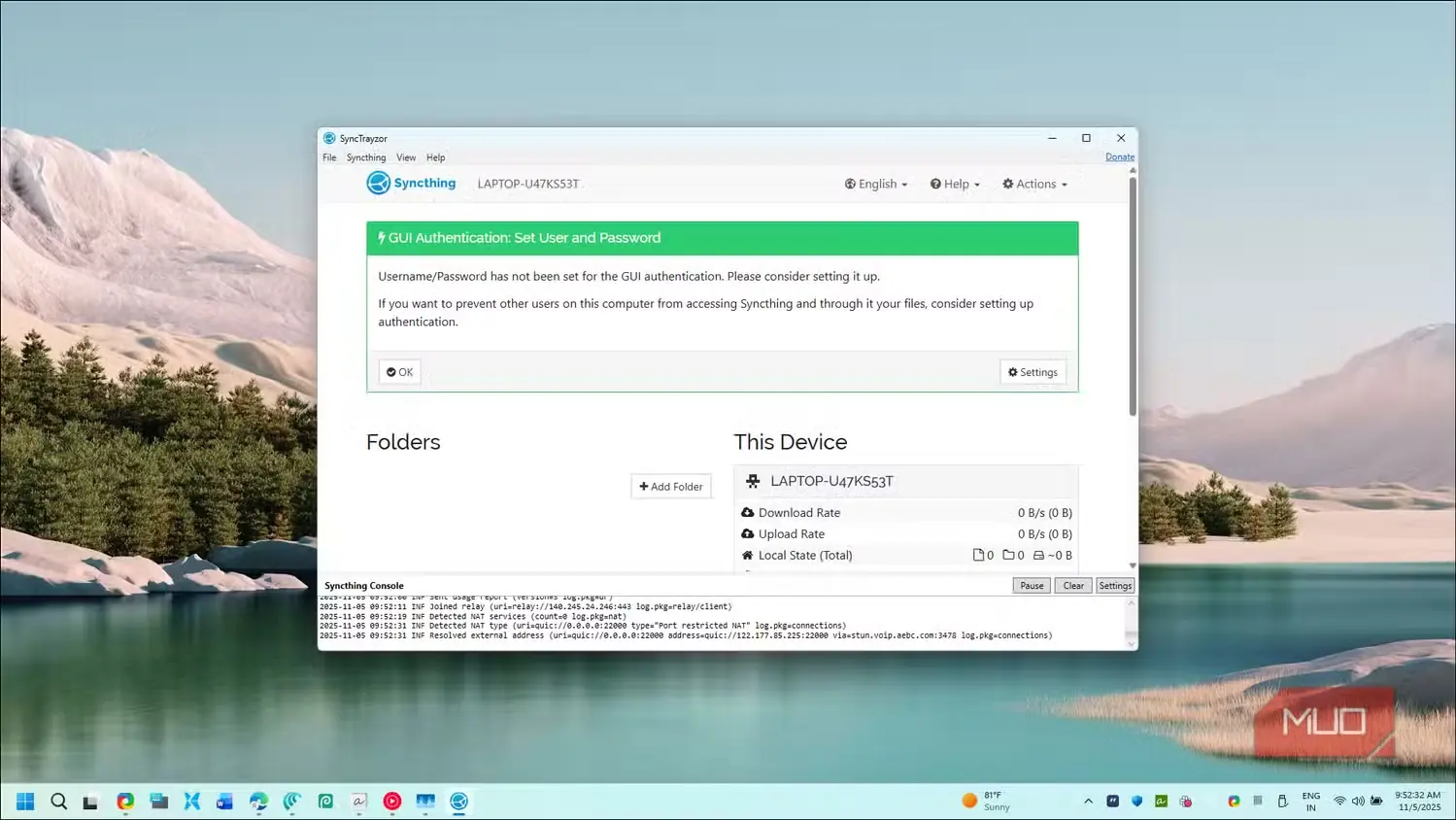The width and height of the screenshot is (1456, 820).
Task: Show hidden system tray icons
Action: click(x=1088, y=802)
